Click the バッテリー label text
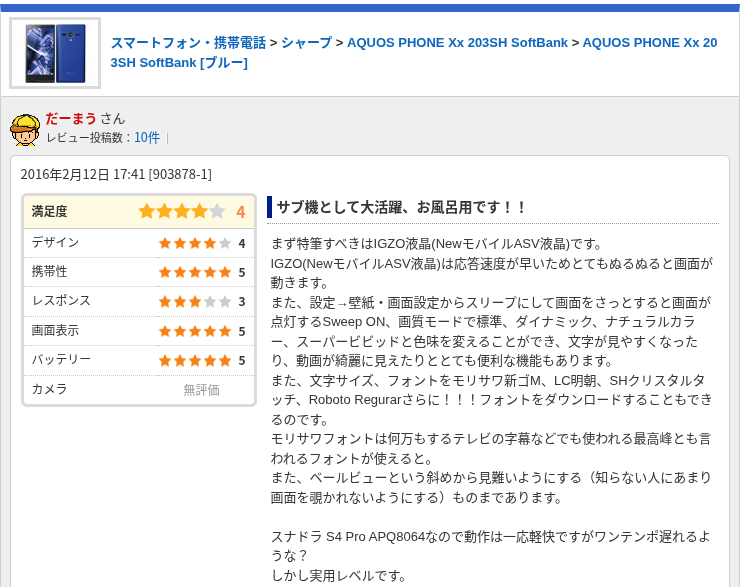744x587 pixels. click(61, 360)
